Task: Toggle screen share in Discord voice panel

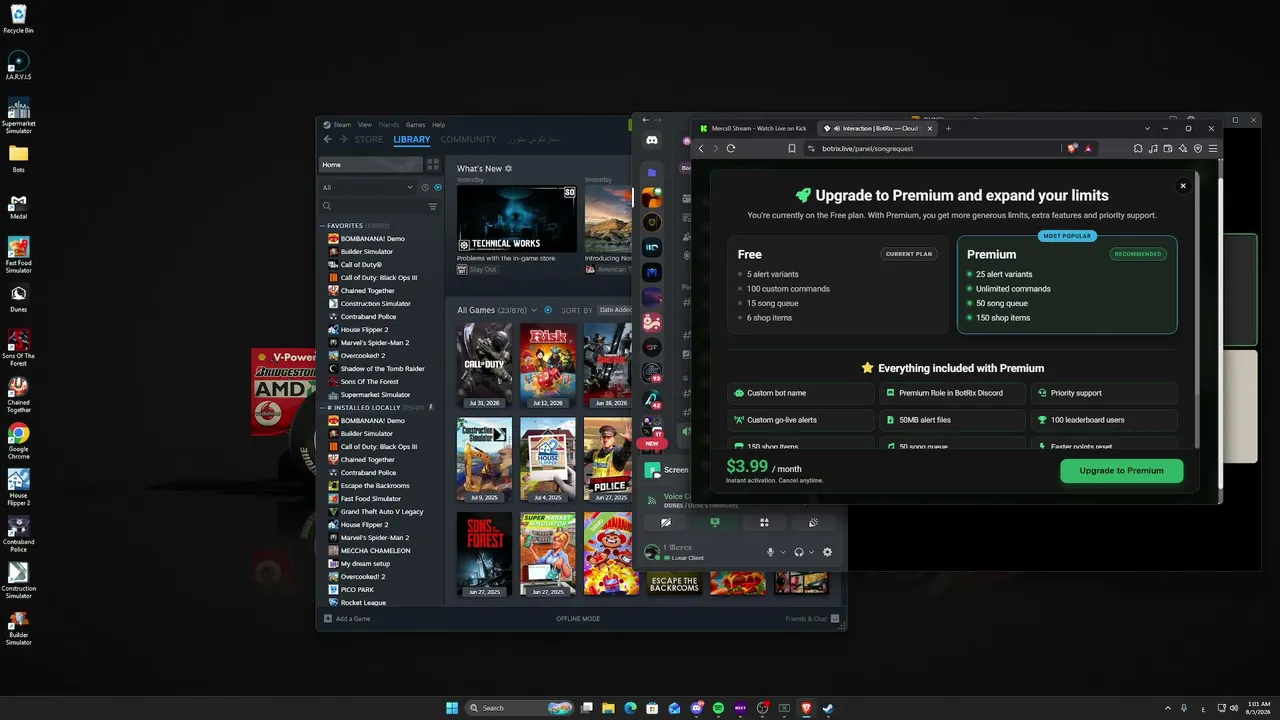Action: pyautogui.click(x=715, y=522)
